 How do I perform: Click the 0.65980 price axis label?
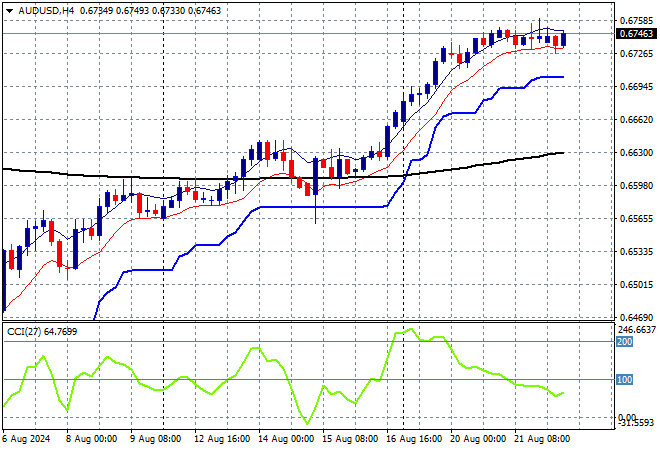pos(637,186)
